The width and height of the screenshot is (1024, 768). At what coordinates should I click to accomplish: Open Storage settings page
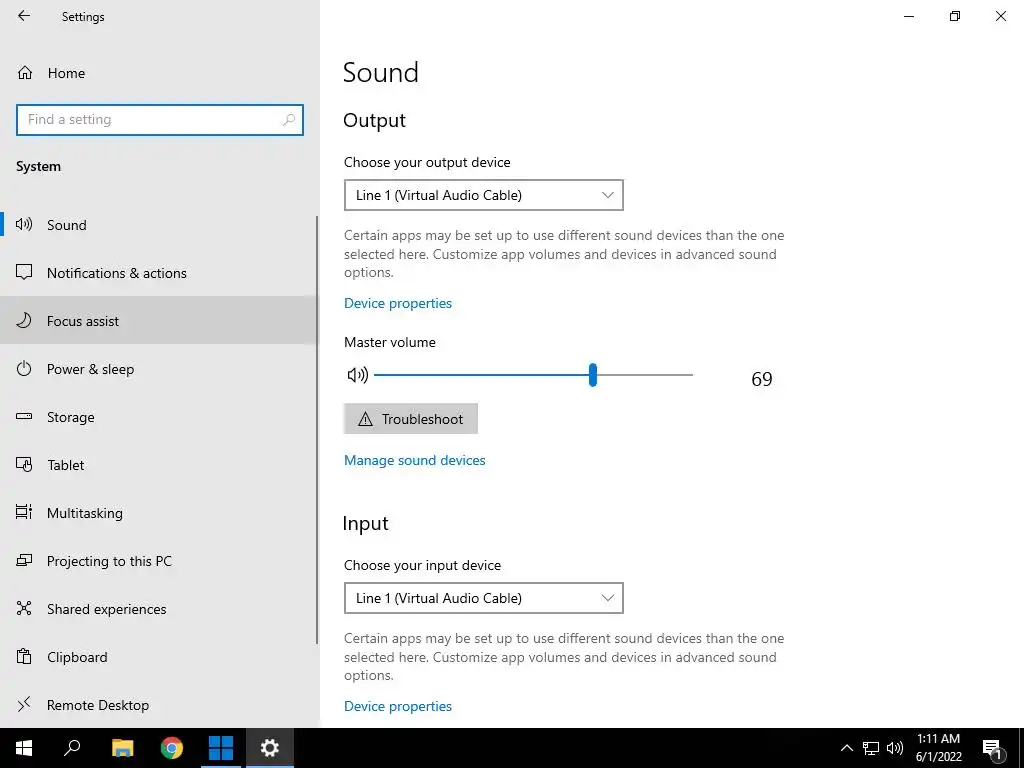click(160, 417)
